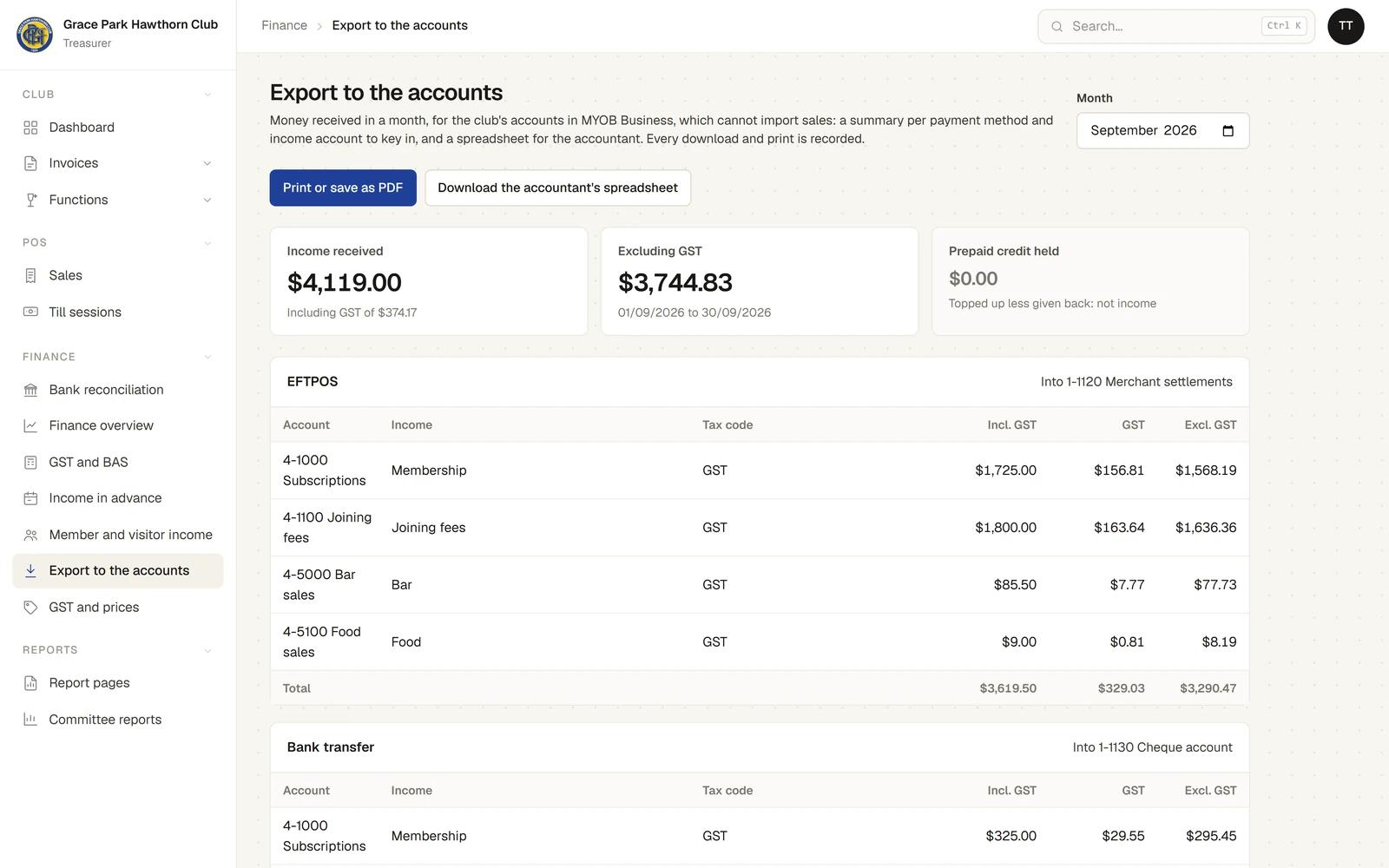1389x868 pixels.
Task: Click the September 2026 month field
Action: [1162, 131]
